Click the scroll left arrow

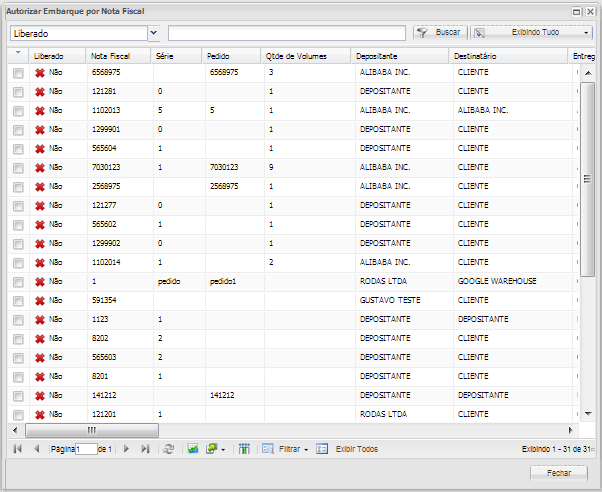[15, 430]
